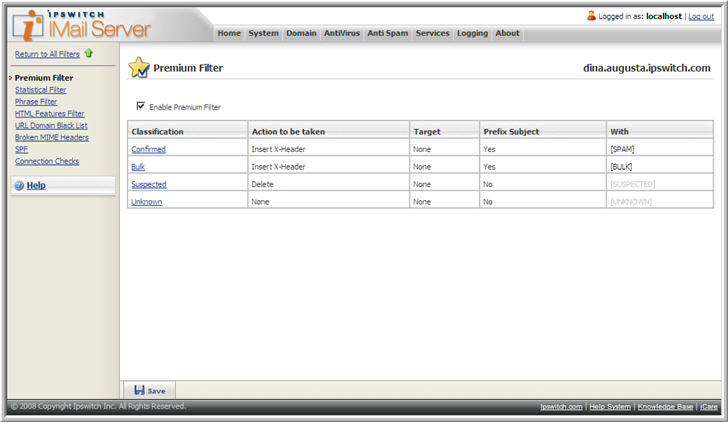The image size is (728, 422).
Task: Open the Knowledge Base footer link
Action: pyautogui.click(x=665, y=407)
